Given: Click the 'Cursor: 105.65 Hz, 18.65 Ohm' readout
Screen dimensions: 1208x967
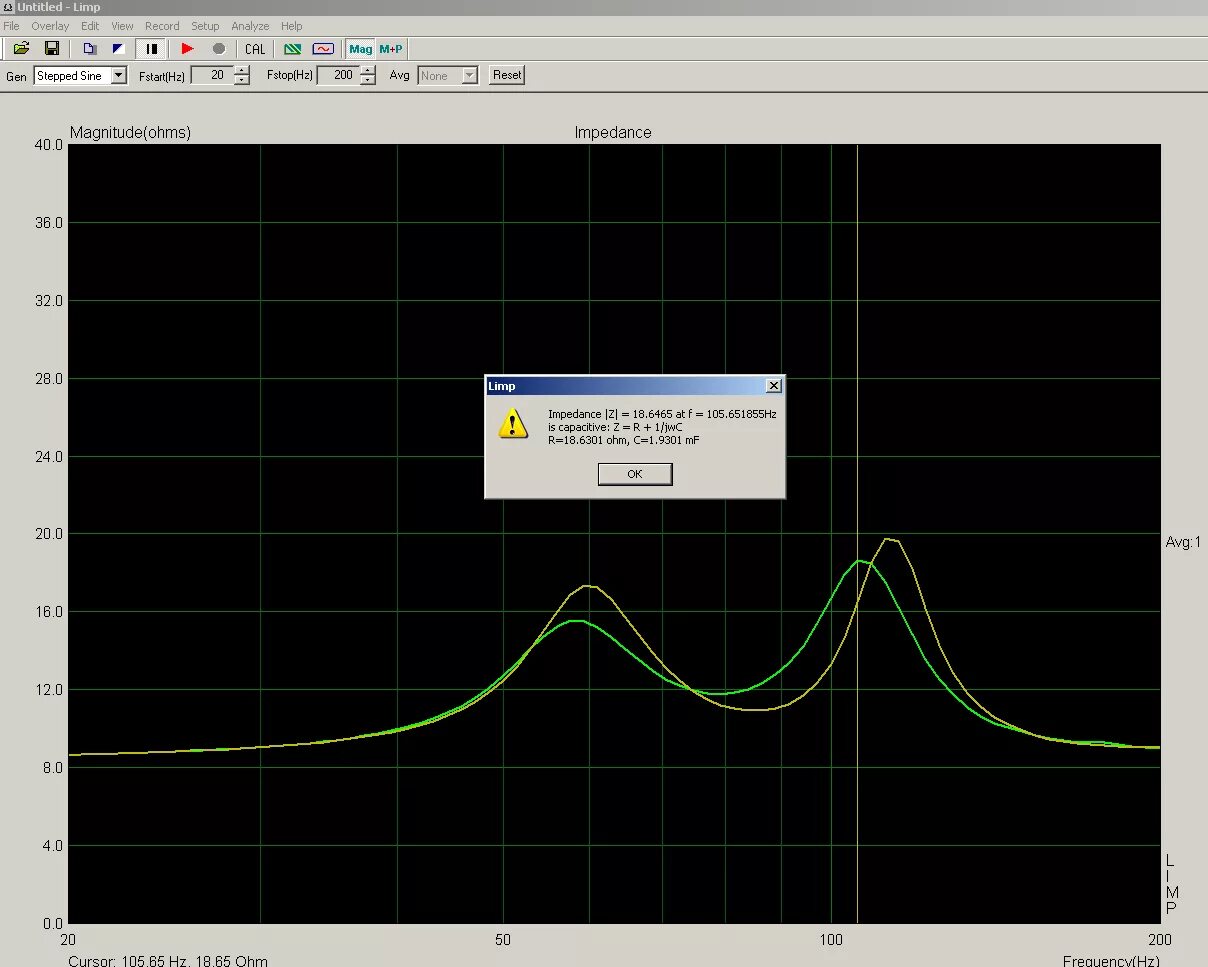Looking at the screenshot, I should (168, 961).
